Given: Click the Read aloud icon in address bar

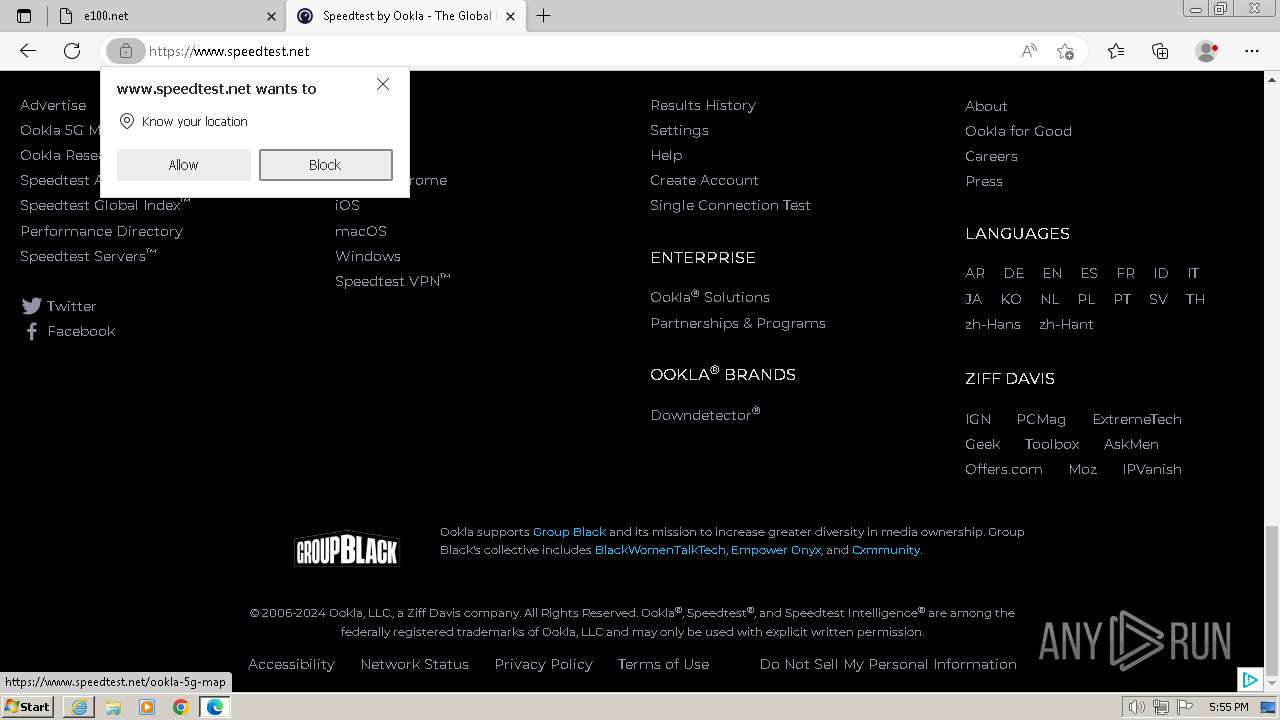Looking at the screenshot, I should (x=1029, y=51).
